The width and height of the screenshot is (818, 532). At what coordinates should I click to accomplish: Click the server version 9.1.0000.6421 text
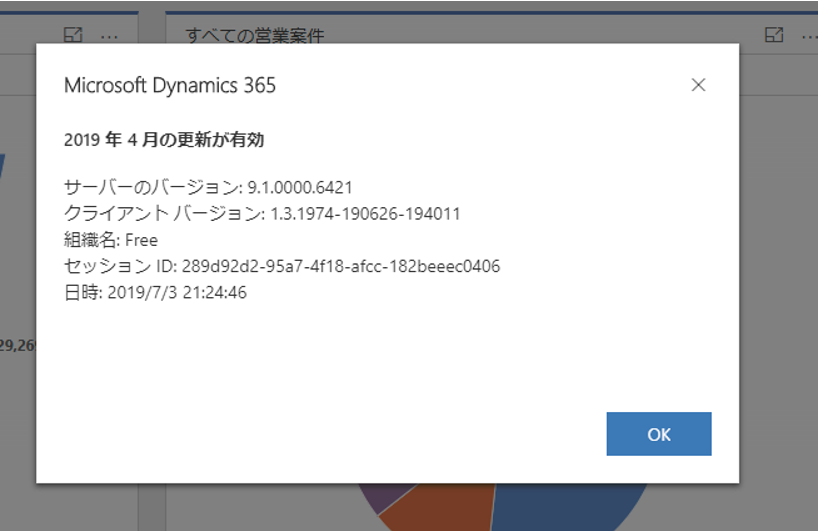pyautogui.click(x=299, y=187)
